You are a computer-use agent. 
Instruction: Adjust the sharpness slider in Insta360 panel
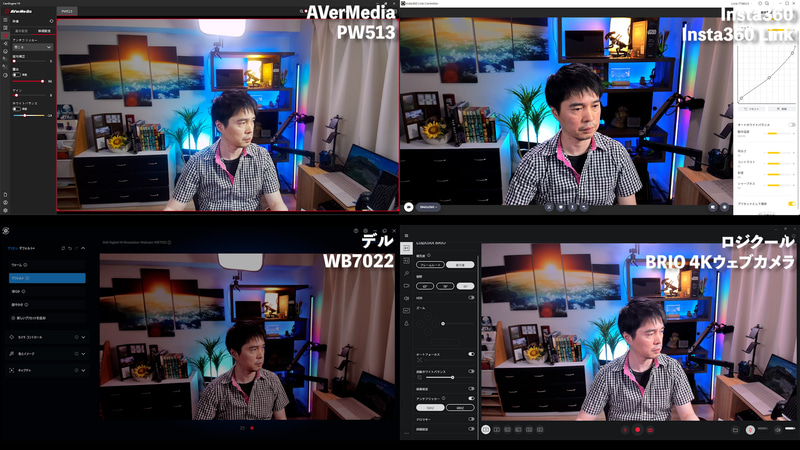pyautogui.click(x=779, y=185)
